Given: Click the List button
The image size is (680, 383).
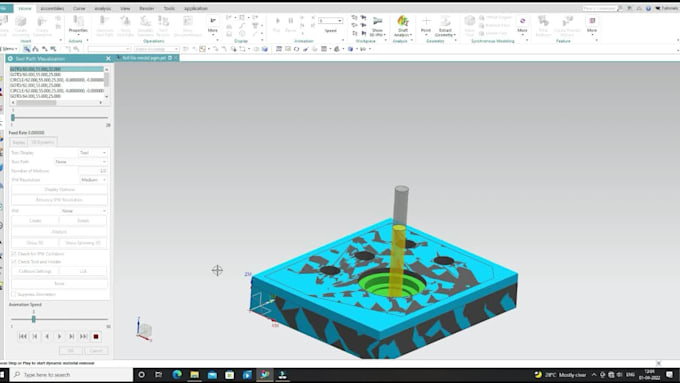Looking at the screenshot, I should point(83,272).
